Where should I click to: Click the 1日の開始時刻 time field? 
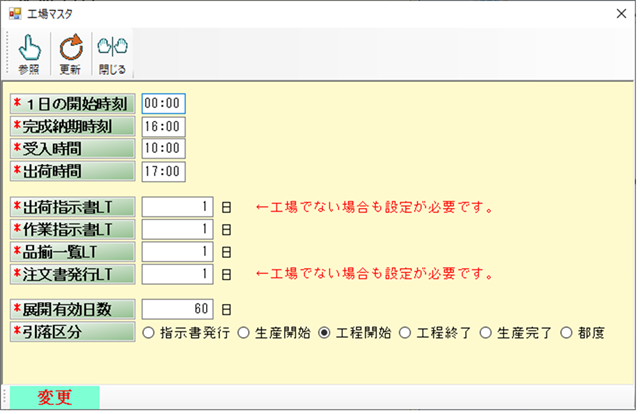point(163,103)
